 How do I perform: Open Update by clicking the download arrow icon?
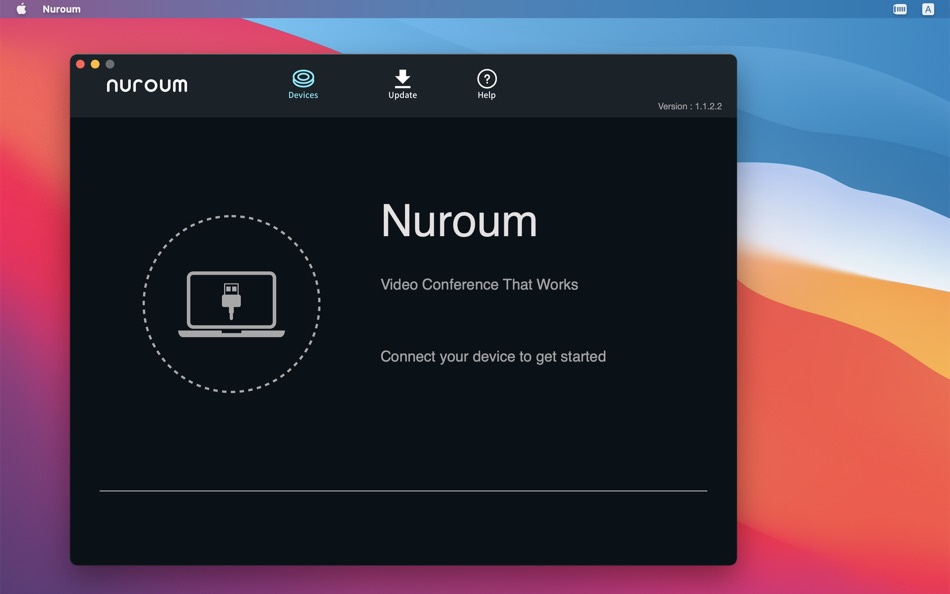(402, 77)
